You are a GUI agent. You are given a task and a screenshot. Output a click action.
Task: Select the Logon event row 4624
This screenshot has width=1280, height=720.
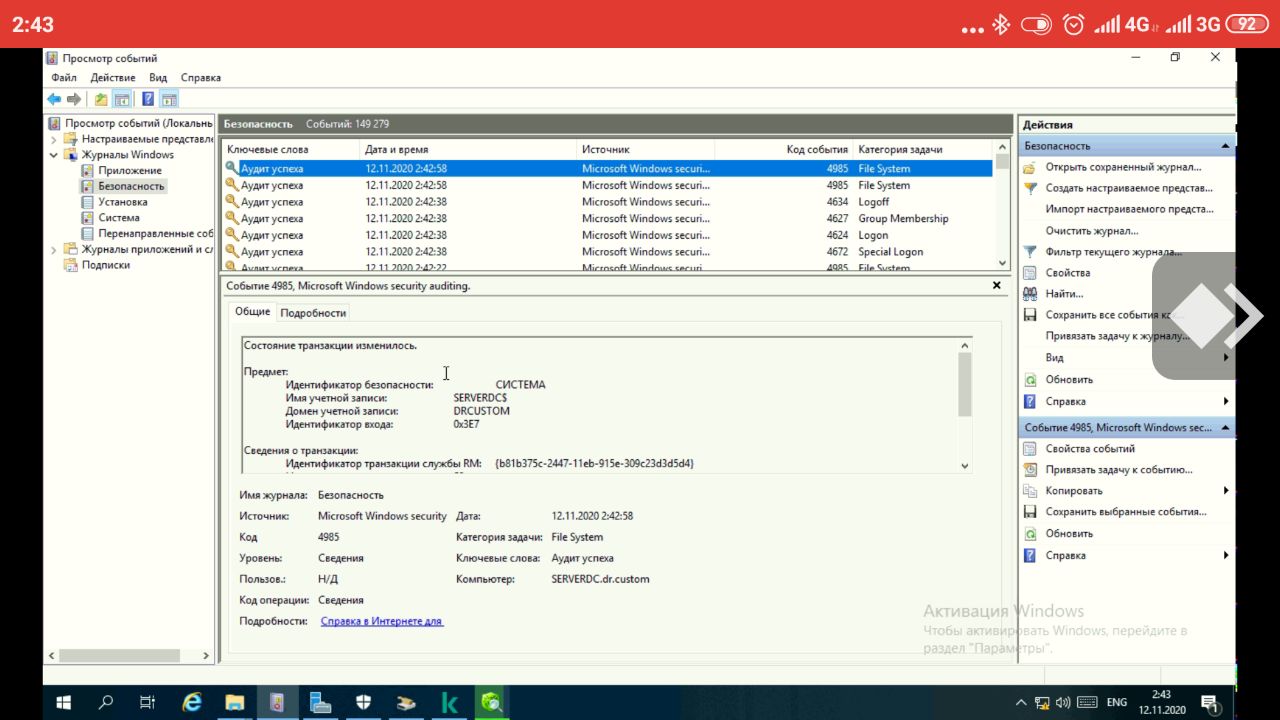coord(608,235)
